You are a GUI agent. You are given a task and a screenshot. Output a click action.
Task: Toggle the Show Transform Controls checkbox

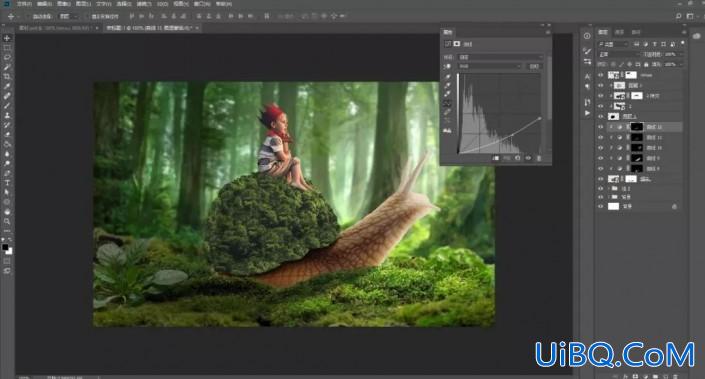[x=87, y=17]
